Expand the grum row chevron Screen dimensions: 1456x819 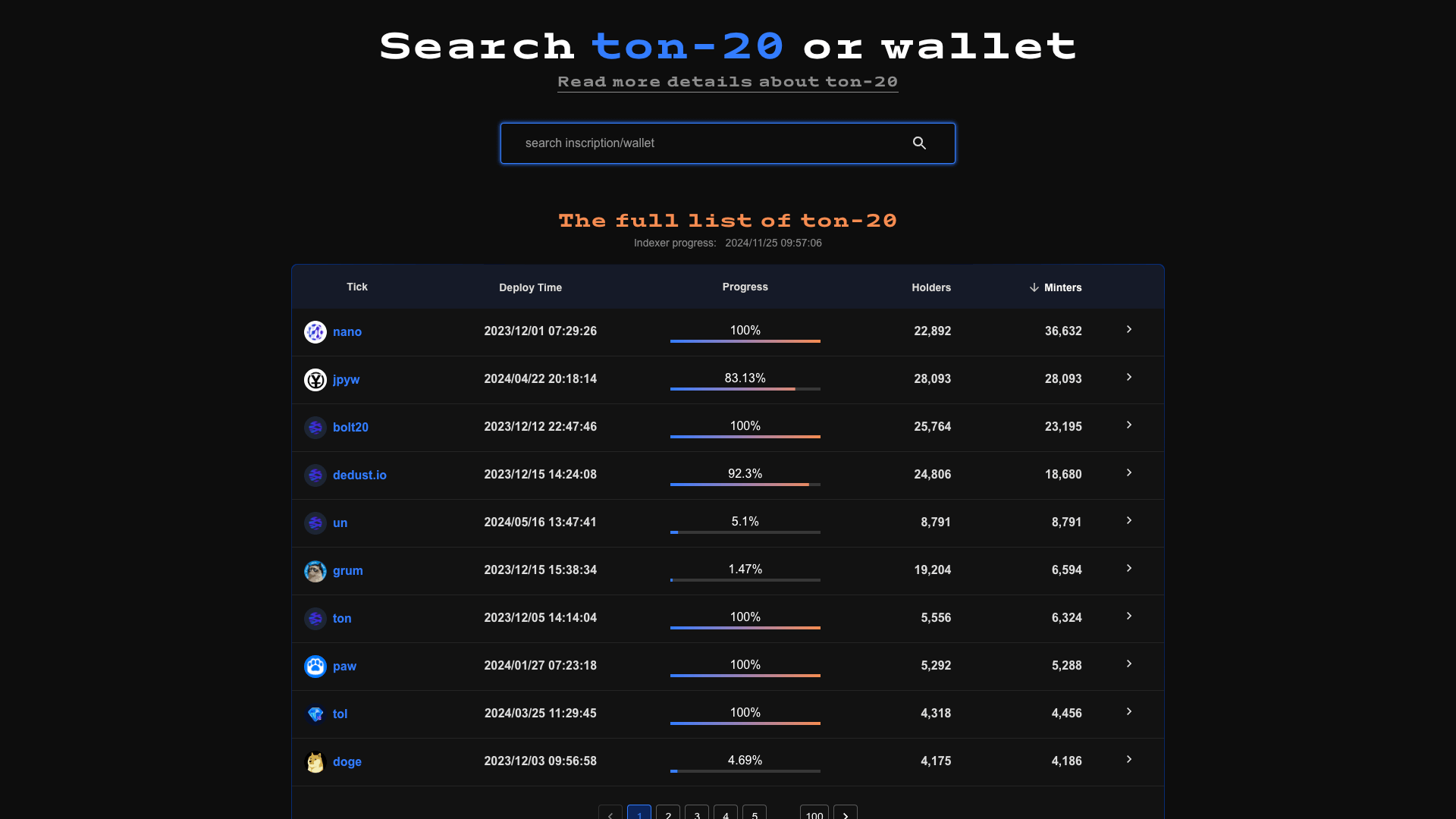tap(1129, 568)
